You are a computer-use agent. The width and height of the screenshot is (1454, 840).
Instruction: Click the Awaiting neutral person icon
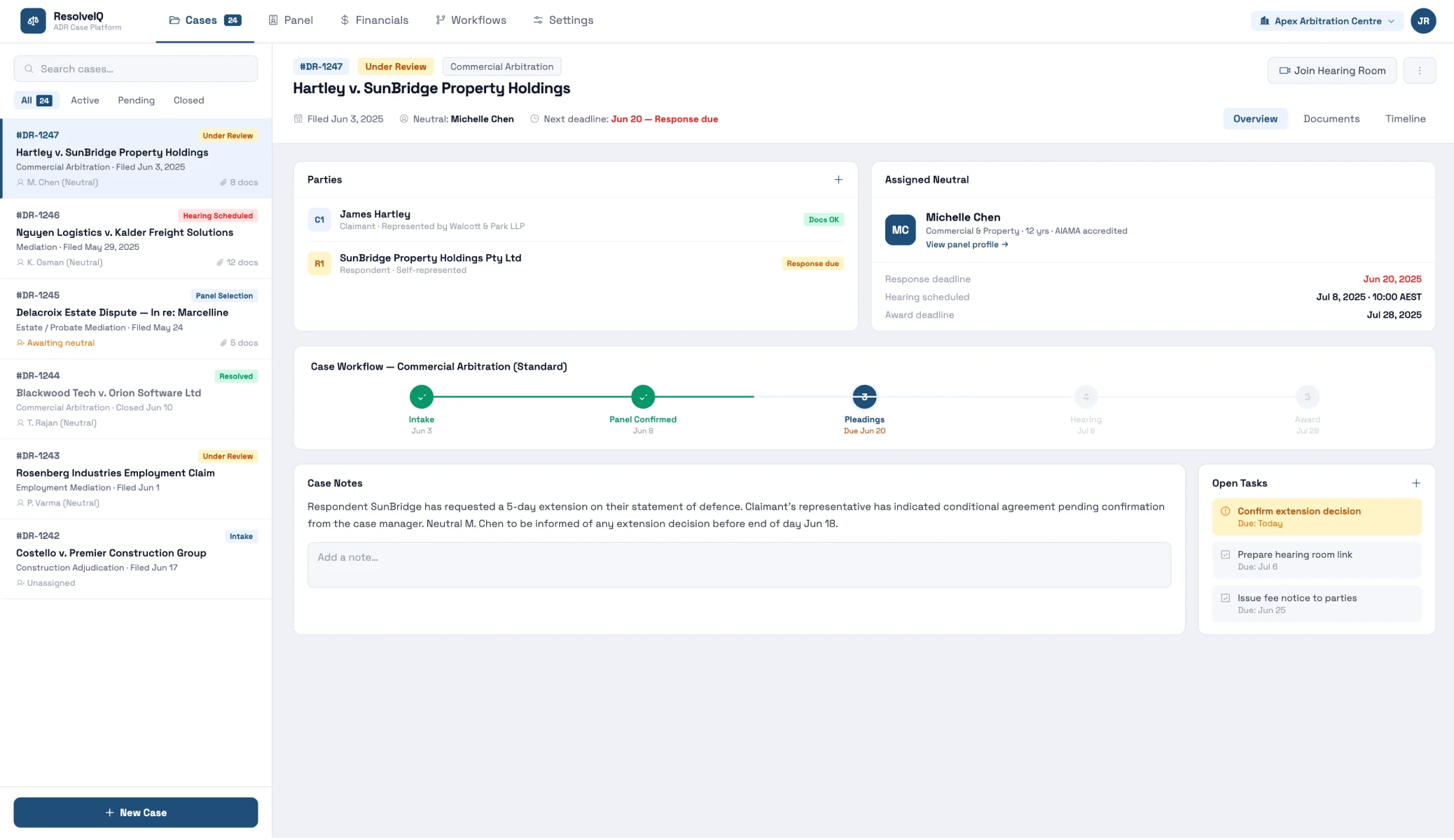click(x=20, y=343)
